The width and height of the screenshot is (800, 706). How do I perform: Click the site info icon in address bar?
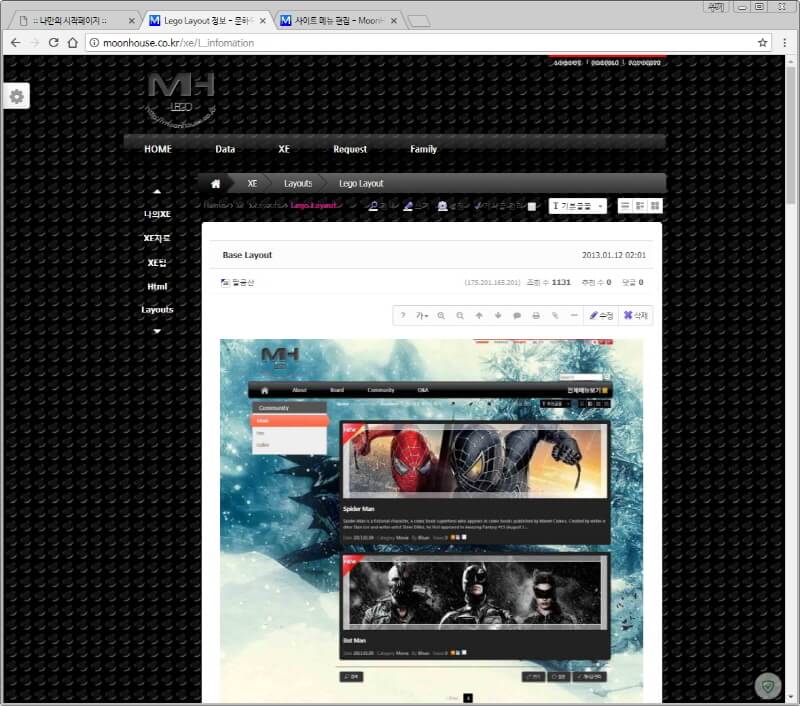94,43
